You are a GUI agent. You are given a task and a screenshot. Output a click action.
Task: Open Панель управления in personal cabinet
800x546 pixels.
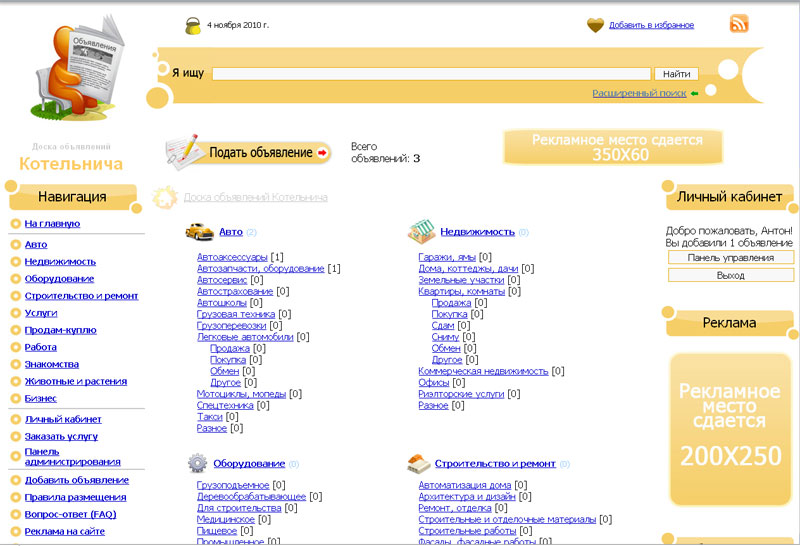tap(730, 258)
